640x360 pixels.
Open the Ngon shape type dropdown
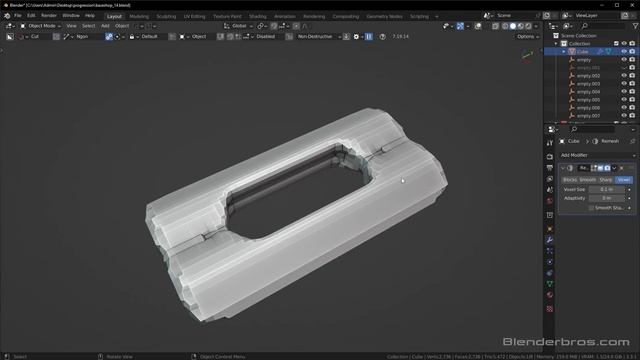pos(82,37)
